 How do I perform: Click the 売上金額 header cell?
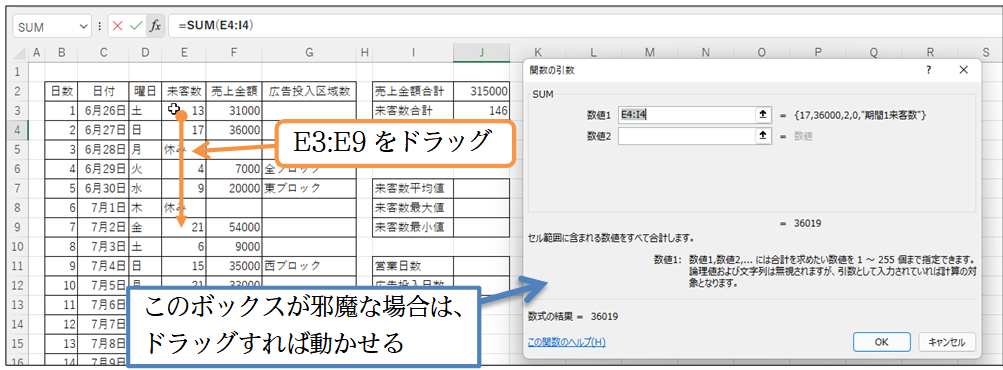click(234, 92)
